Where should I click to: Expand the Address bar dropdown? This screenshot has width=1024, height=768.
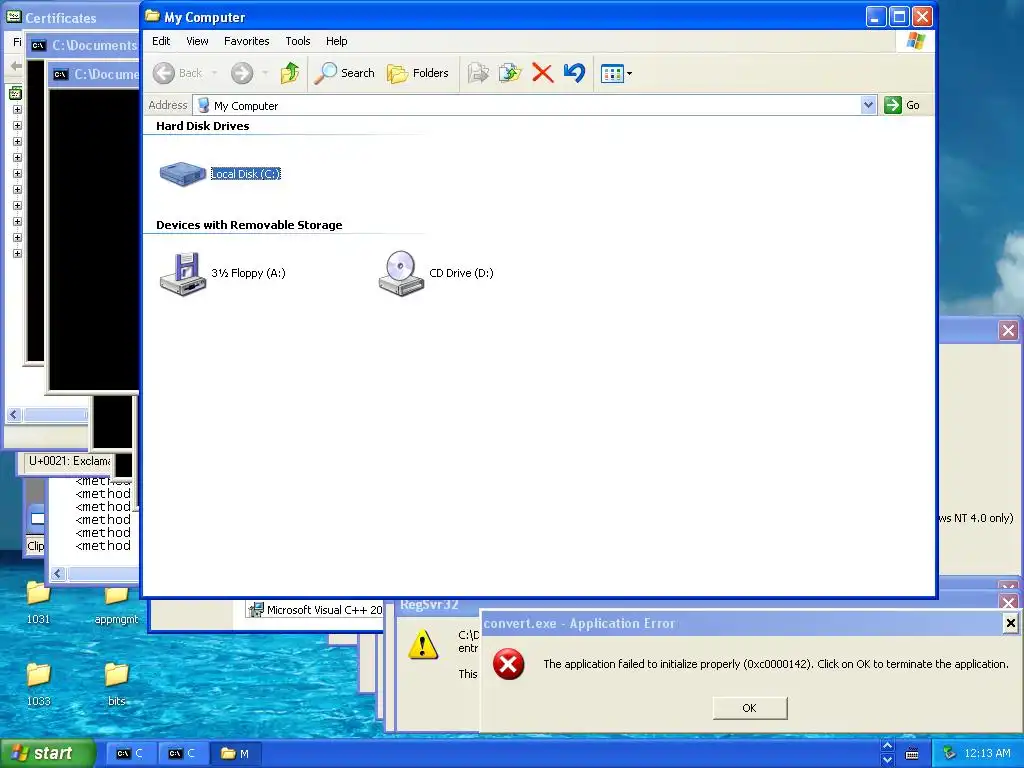pyautogui.click(x=868, y=105)
